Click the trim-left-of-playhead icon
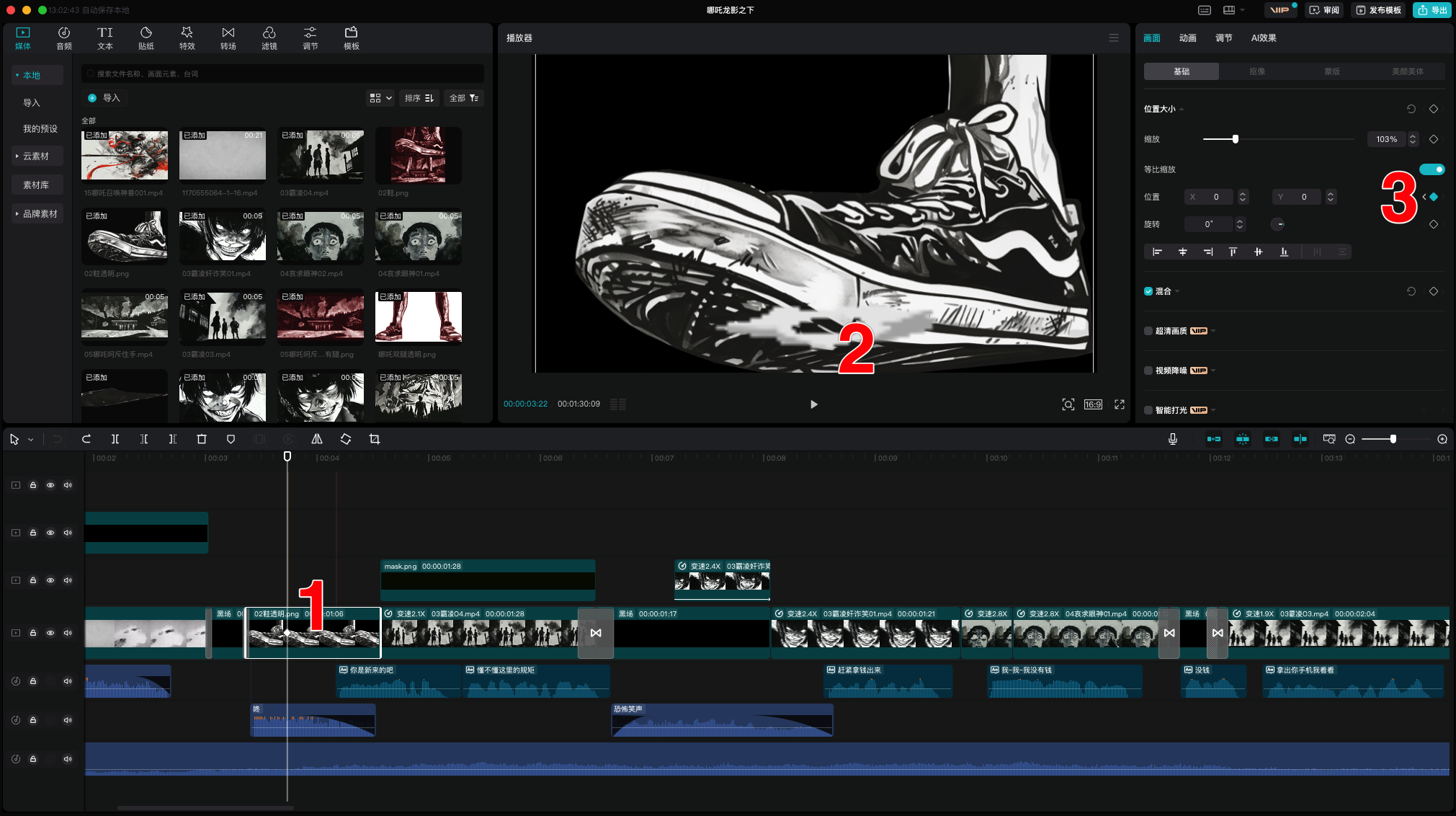 coord(144,439)
